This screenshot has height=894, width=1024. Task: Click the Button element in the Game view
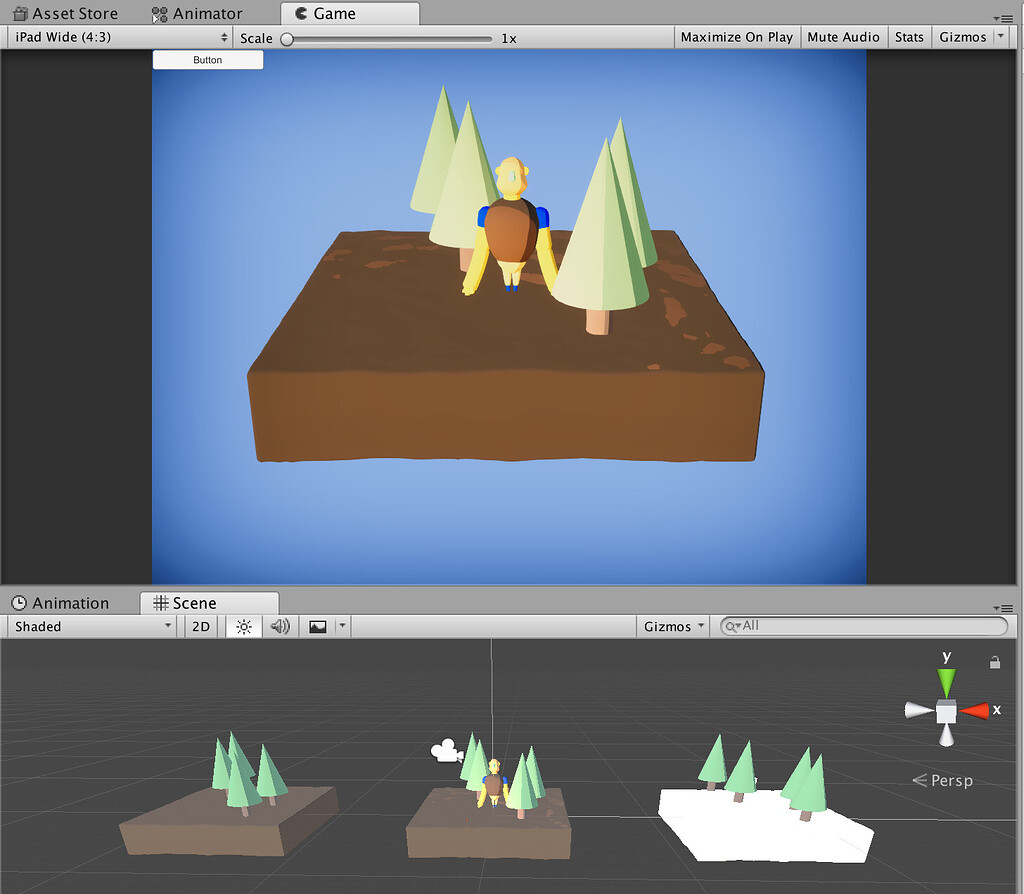click(x=207, y=59)
